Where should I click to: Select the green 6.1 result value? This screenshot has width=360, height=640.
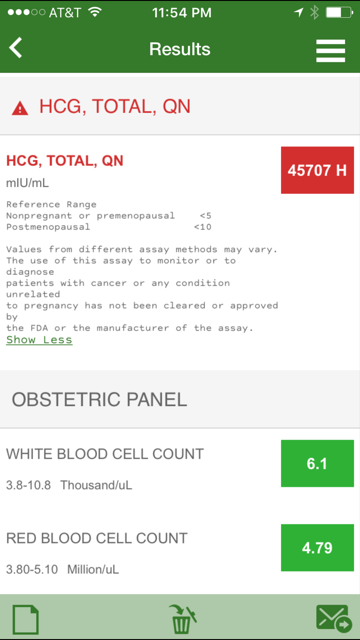coord(317,463)
